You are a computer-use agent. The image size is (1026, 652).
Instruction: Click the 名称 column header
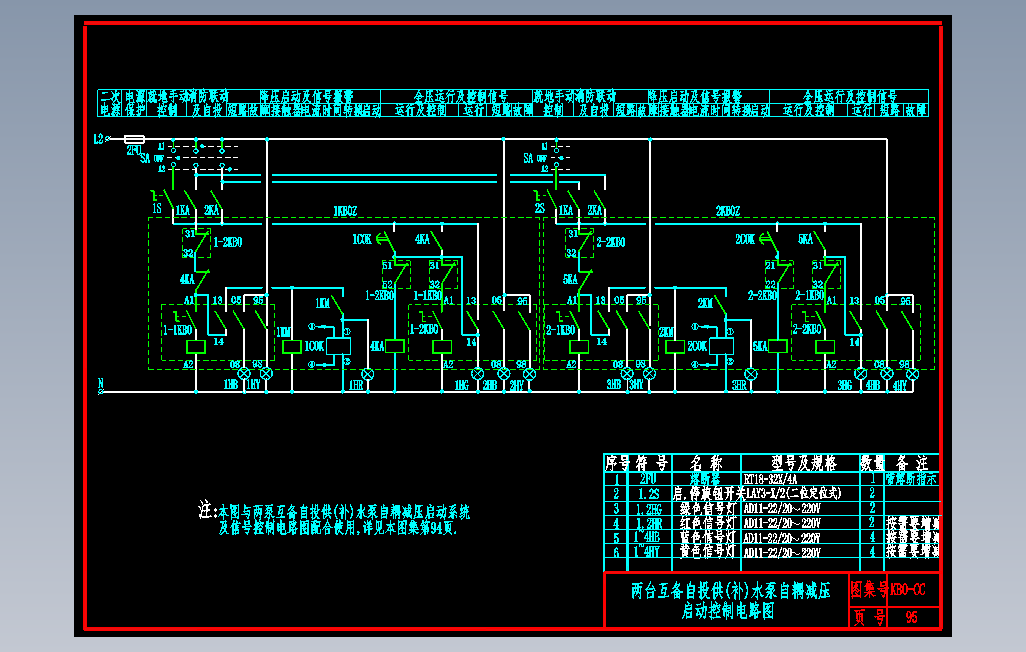tap(707, 463)
